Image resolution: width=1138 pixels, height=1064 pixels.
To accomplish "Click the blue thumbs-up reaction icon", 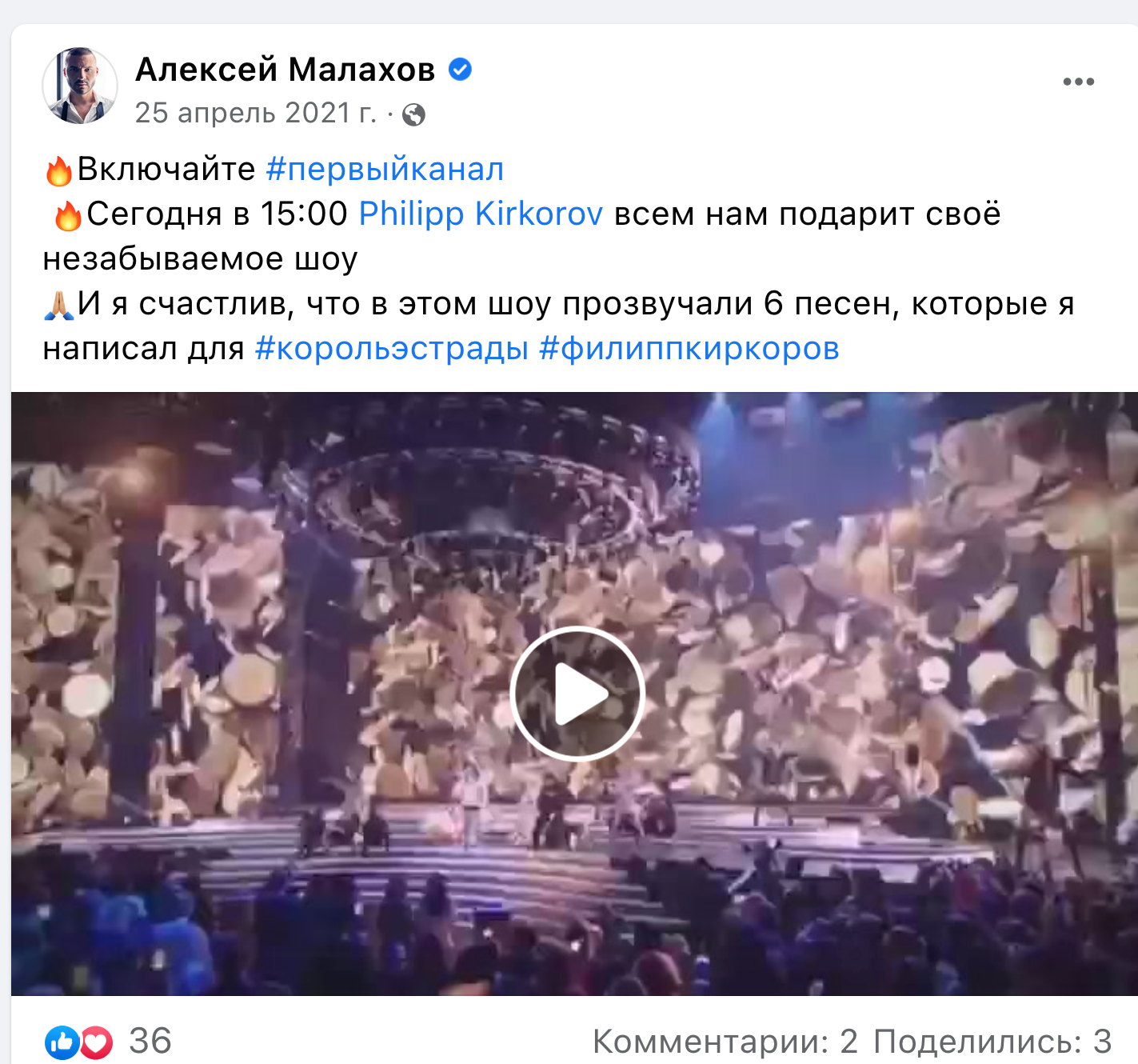I will [62, 1042].
